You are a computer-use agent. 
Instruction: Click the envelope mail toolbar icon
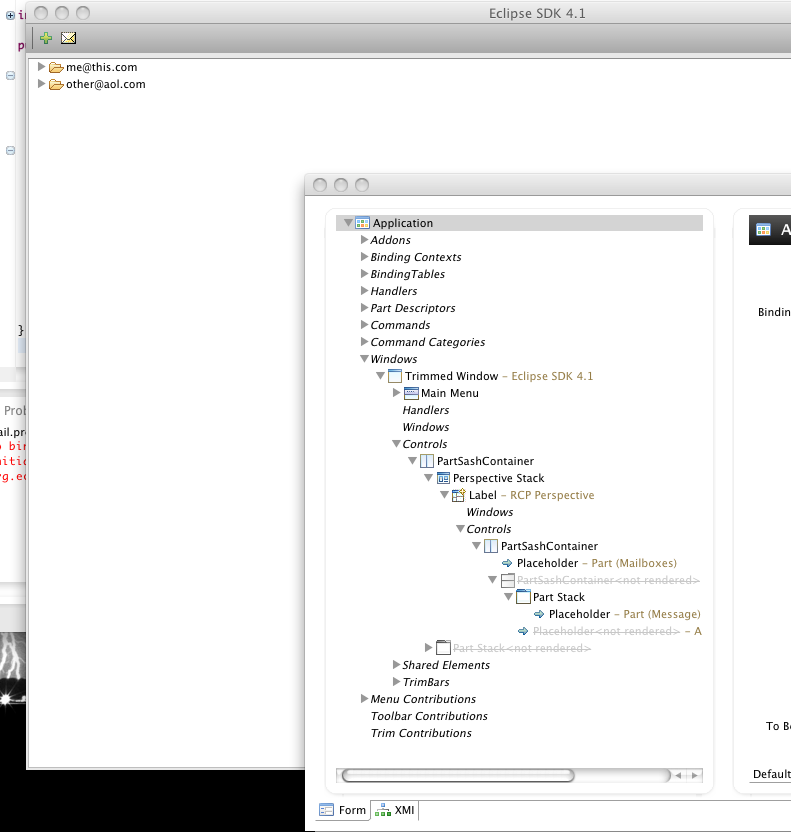(x=68, y=38)
